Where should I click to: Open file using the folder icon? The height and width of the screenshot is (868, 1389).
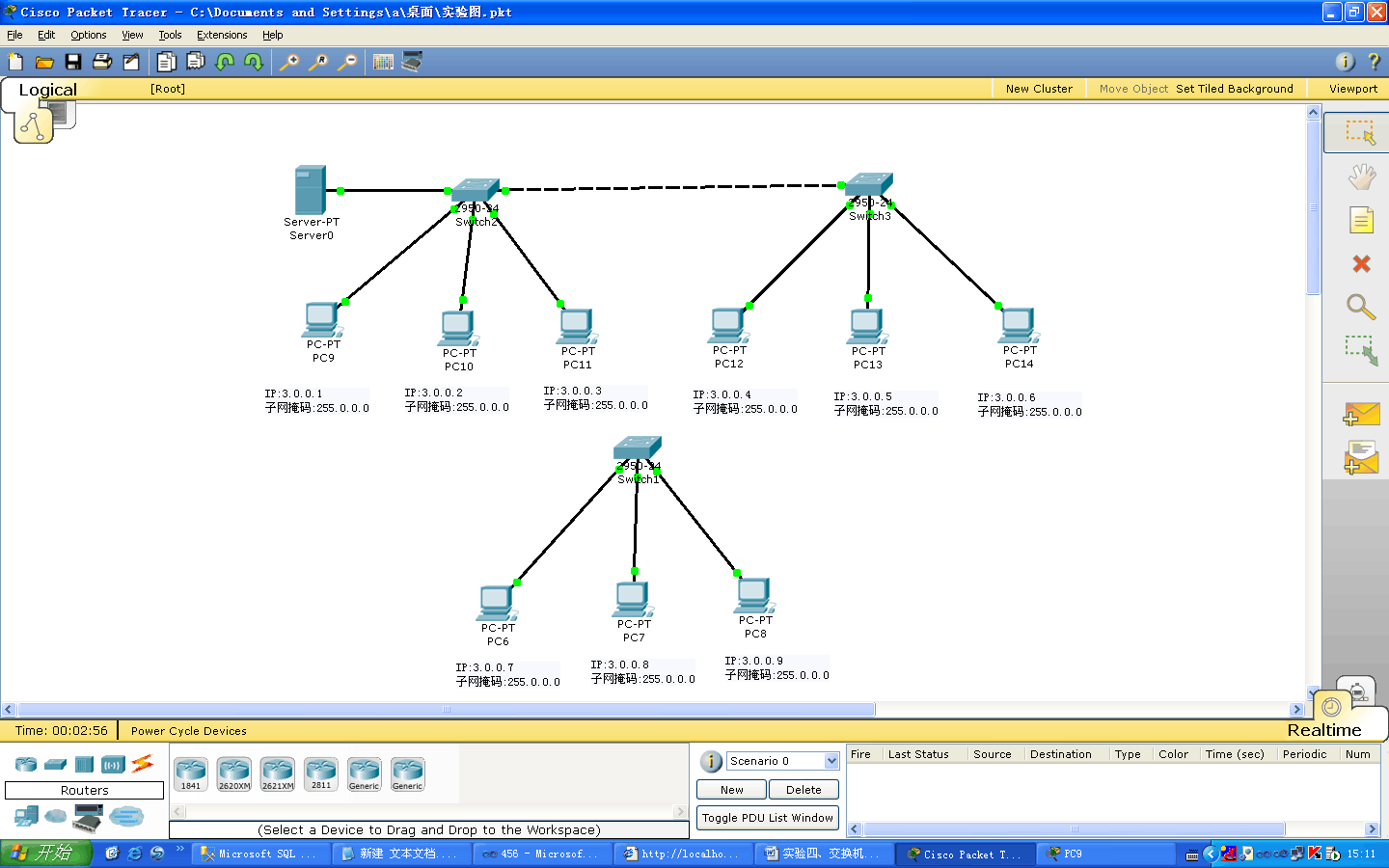pos(44,62)
